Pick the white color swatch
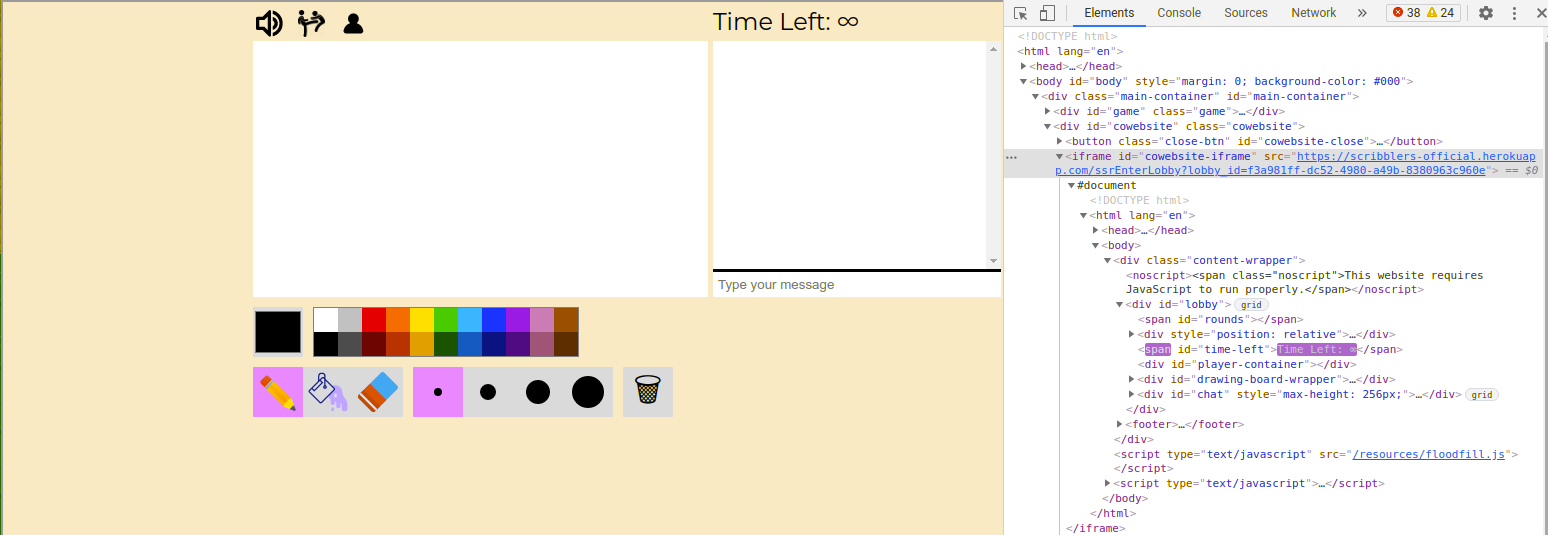1548x535 pixels. tap(326, 320)
